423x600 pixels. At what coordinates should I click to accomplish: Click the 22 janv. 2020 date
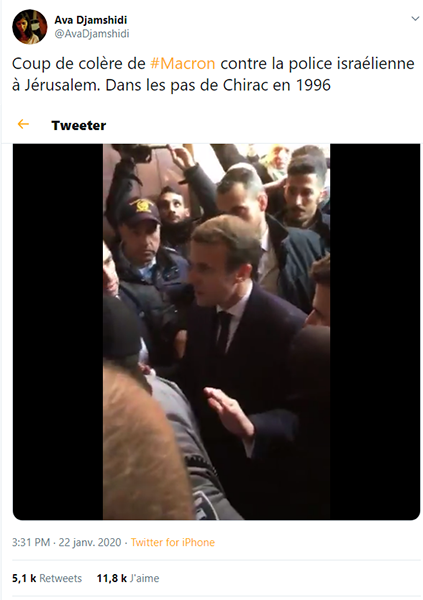[90, 542]
